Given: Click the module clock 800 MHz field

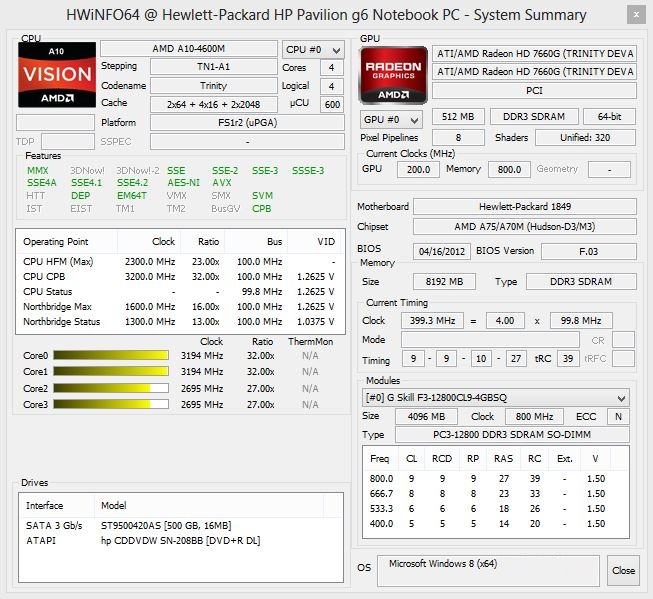Looking at the screenshot, I should point(534,417).
